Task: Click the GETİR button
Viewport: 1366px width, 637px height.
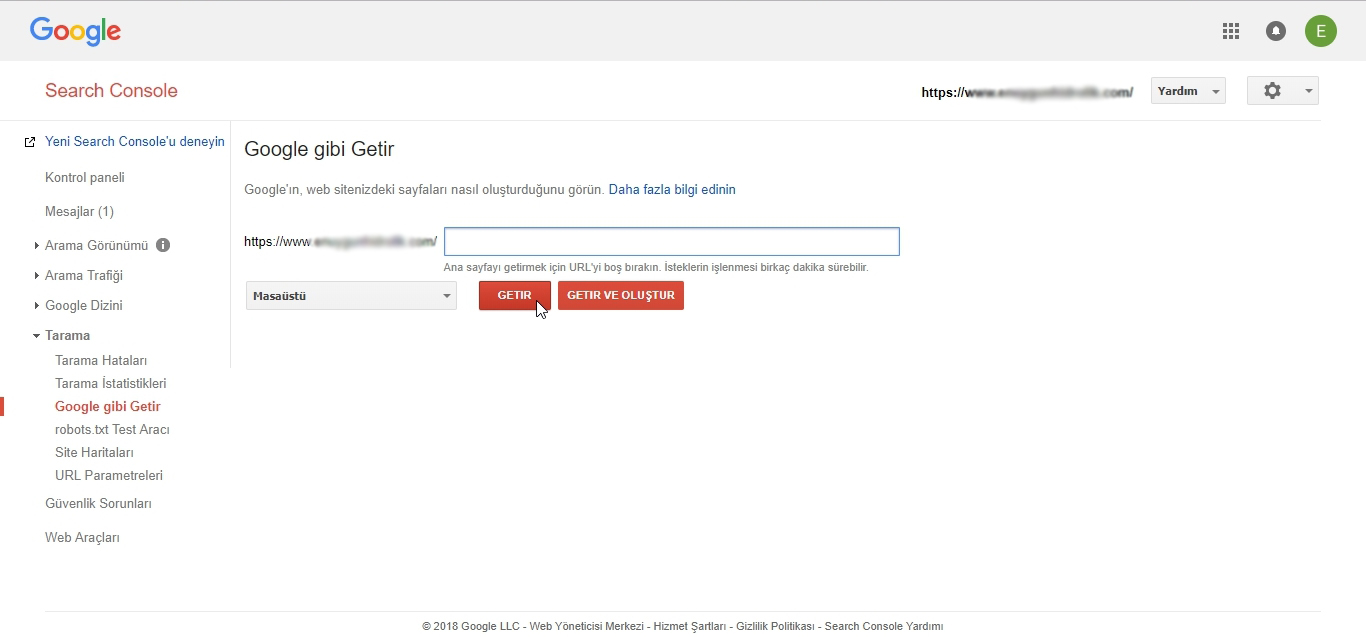Action: [515, 296]
